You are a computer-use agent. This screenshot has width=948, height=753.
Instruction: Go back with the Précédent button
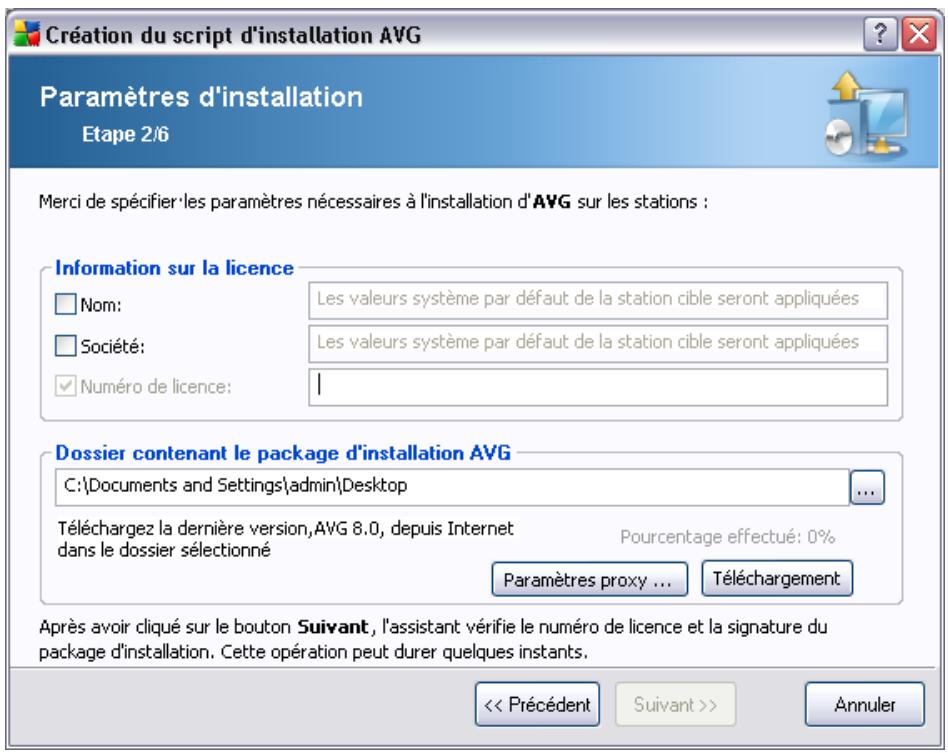(x=537, y=704)
